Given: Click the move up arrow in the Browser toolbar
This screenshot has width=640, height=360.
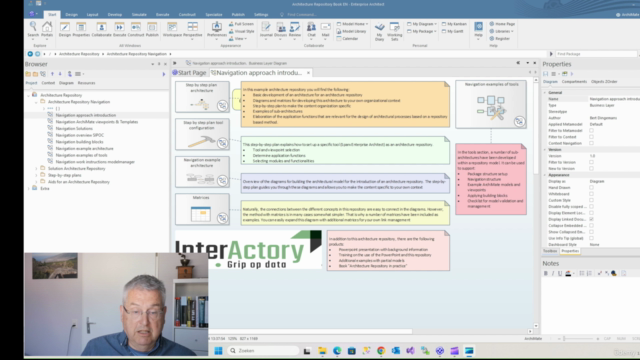Looking at the screenshot, I should point(52,74).
